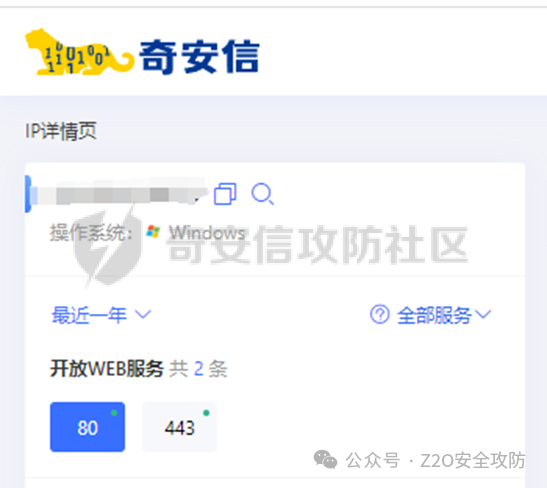Click the blurred IP address text
The width and height of the screenshot is (547, 488).
[x=120, y=194]
